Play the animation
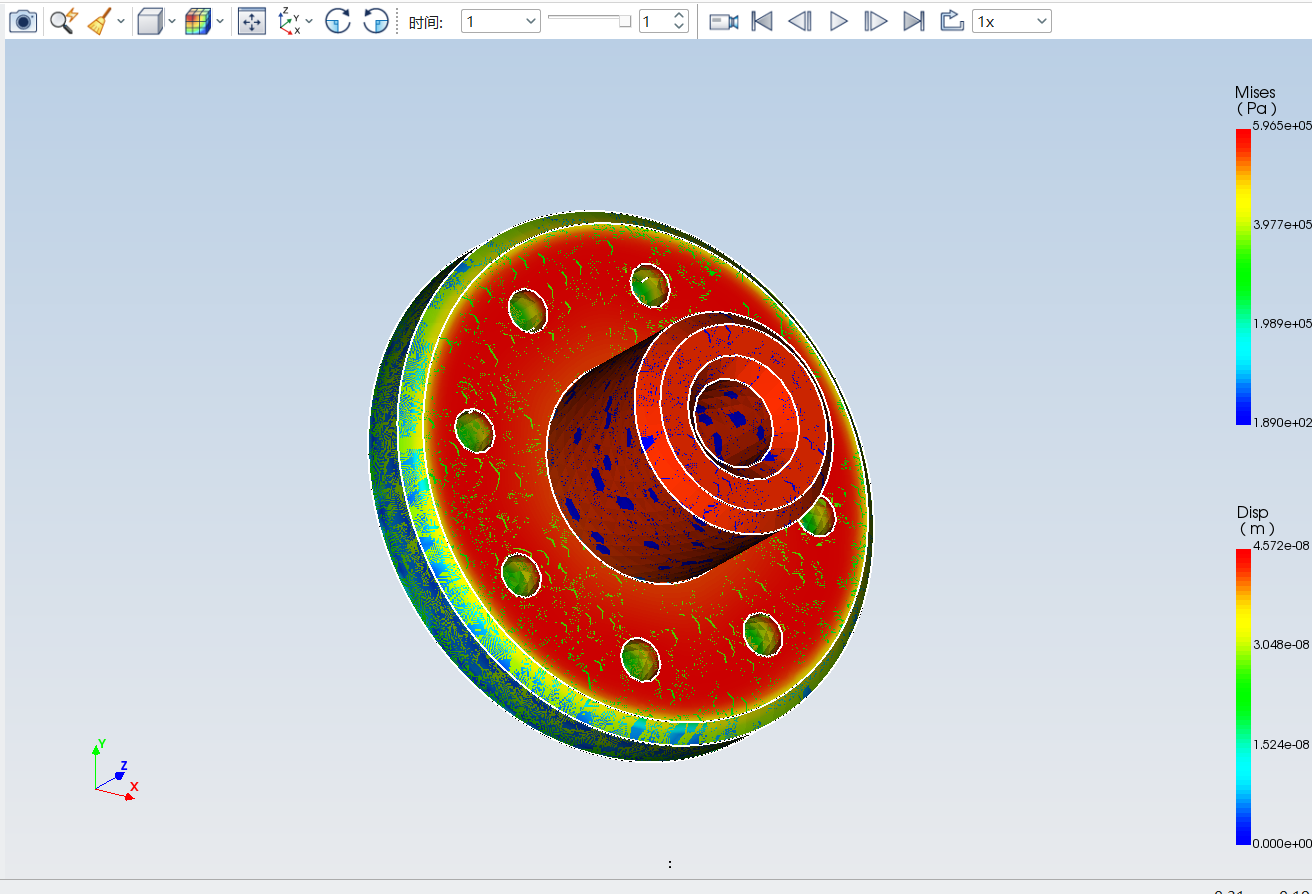The height and width of the screenshot is (894, 1312). click(839, 21)
